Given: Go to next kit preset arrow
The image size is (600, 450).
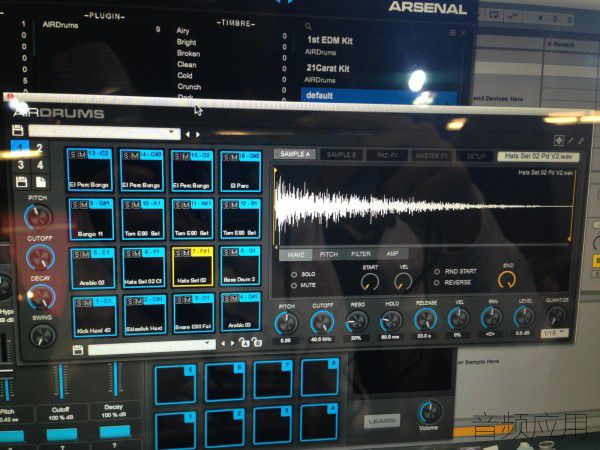Looking at the screenshot, I should [197, 134].
